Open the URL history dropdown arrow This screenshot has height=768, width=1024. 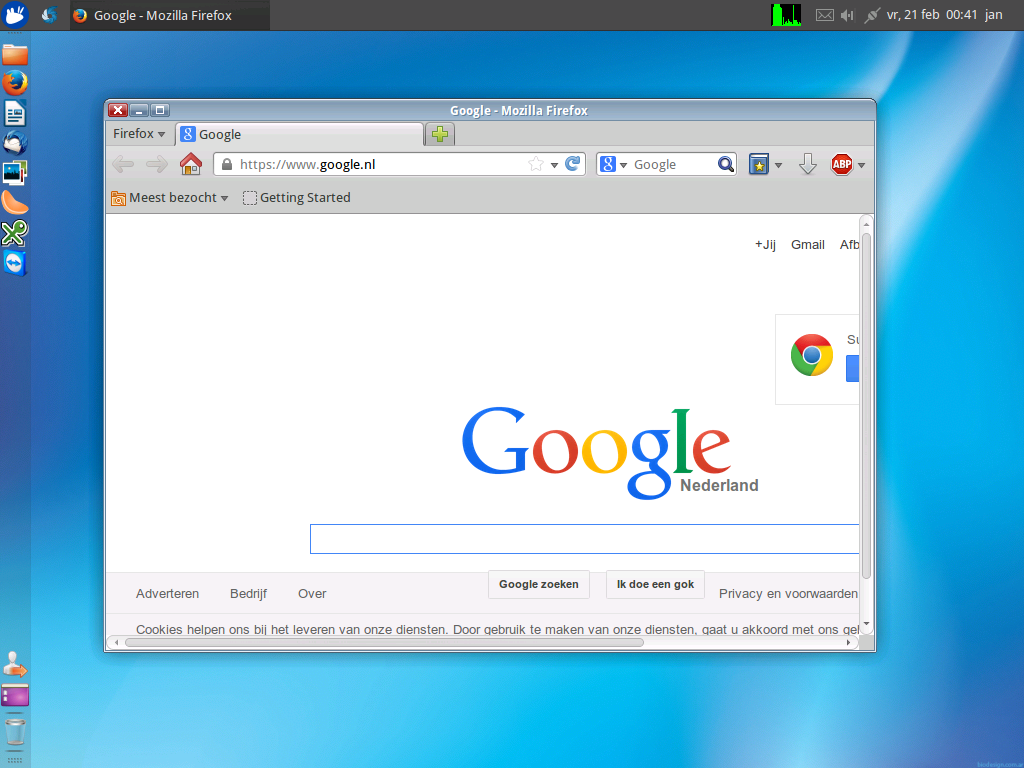tap(554, 165)
